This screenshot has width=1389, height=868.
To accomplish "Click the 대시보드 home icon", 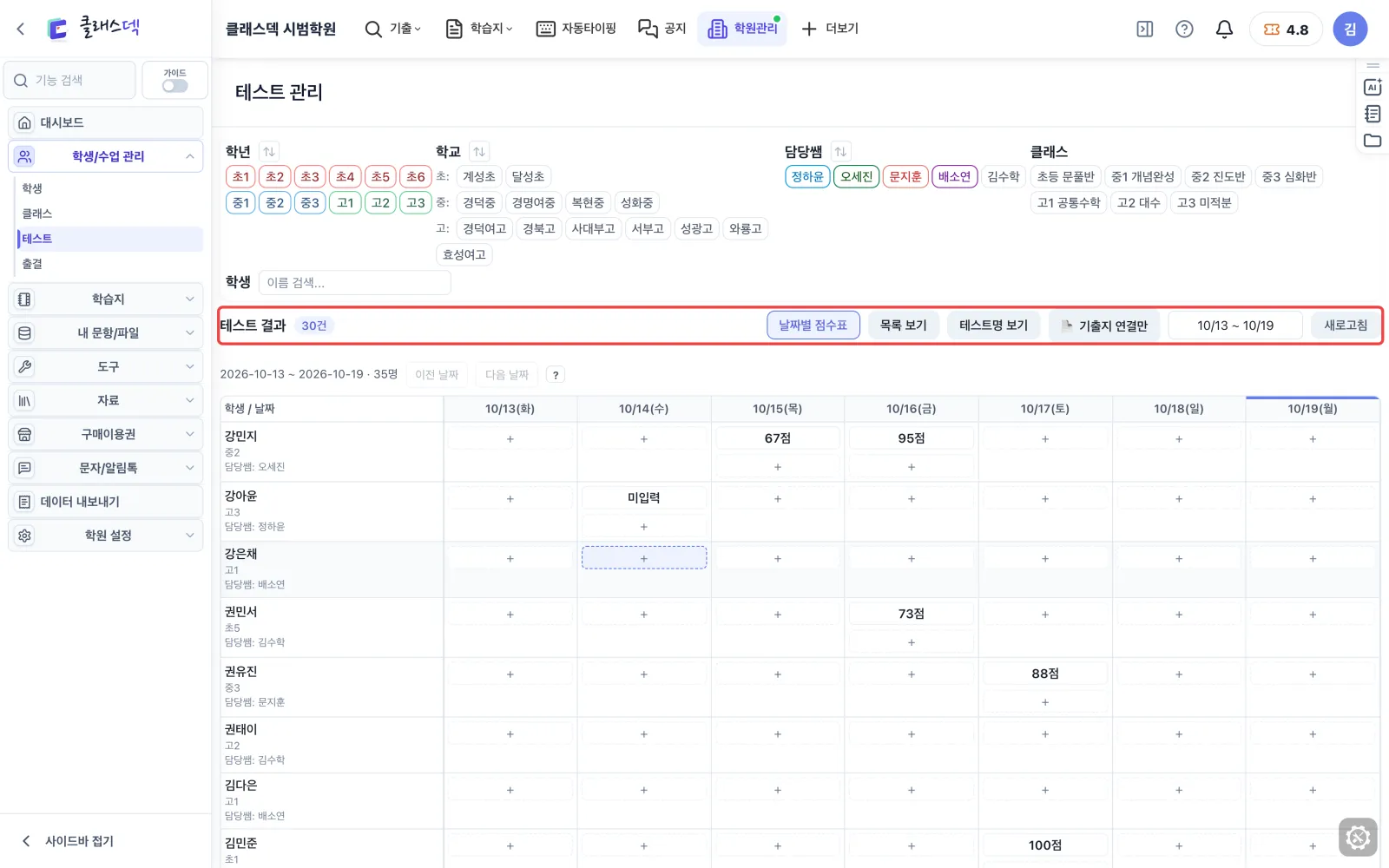I will [x=25, y=122].
